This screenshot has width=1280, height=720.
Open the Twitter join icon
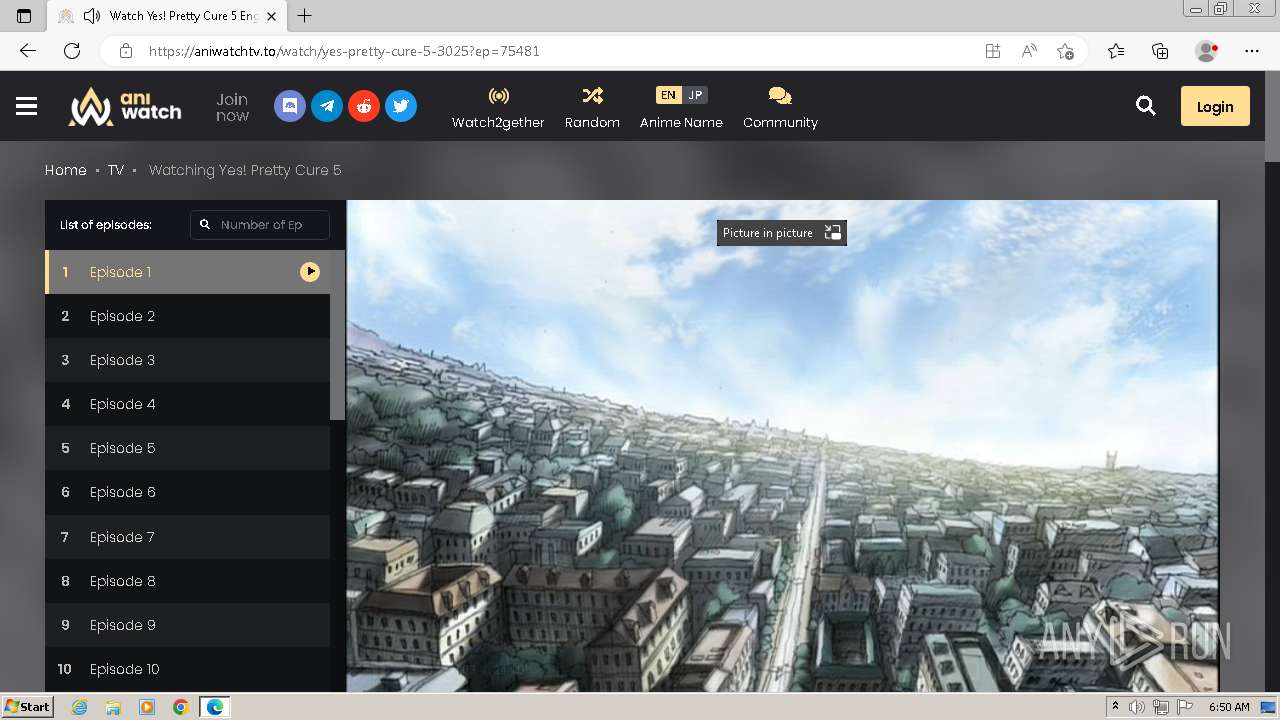point(401,106)
